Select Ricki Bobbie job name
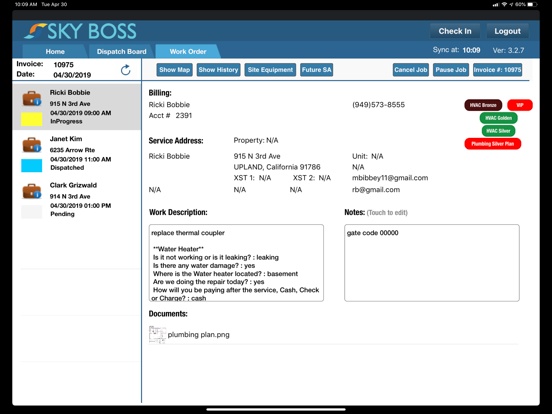 tap(70, 93)
